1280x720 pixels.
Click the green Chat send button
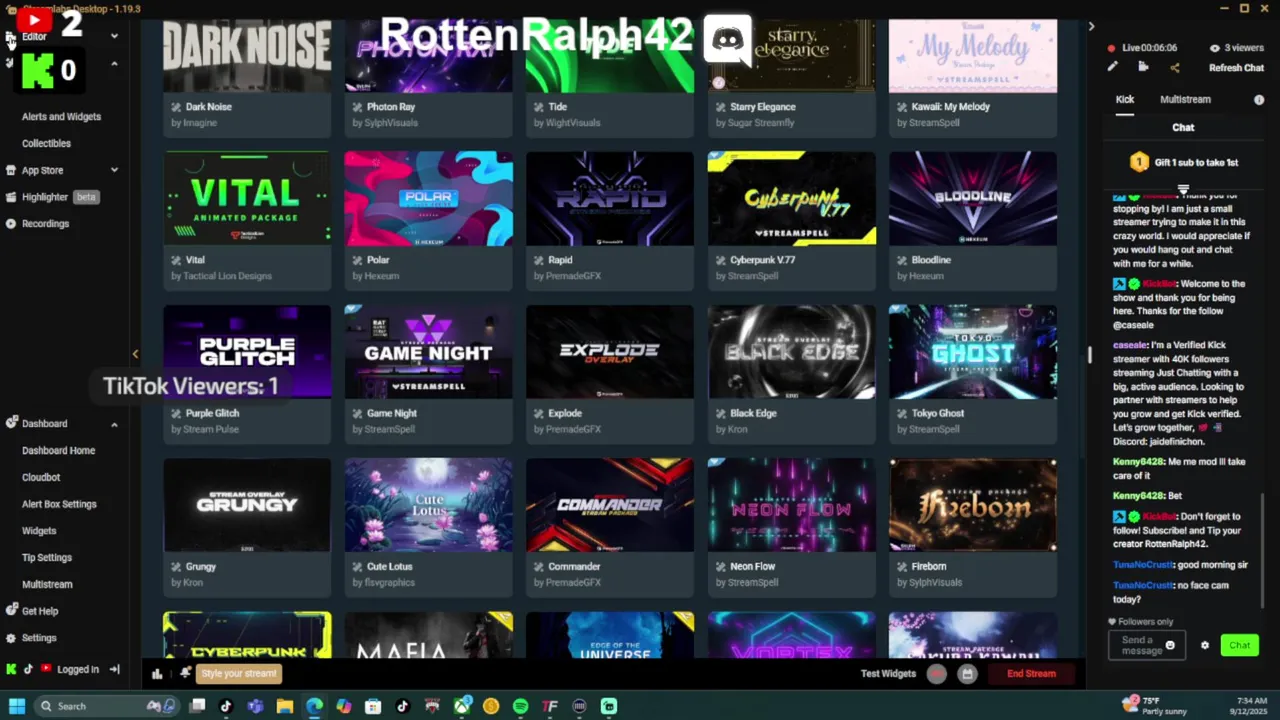point(1240,646)
